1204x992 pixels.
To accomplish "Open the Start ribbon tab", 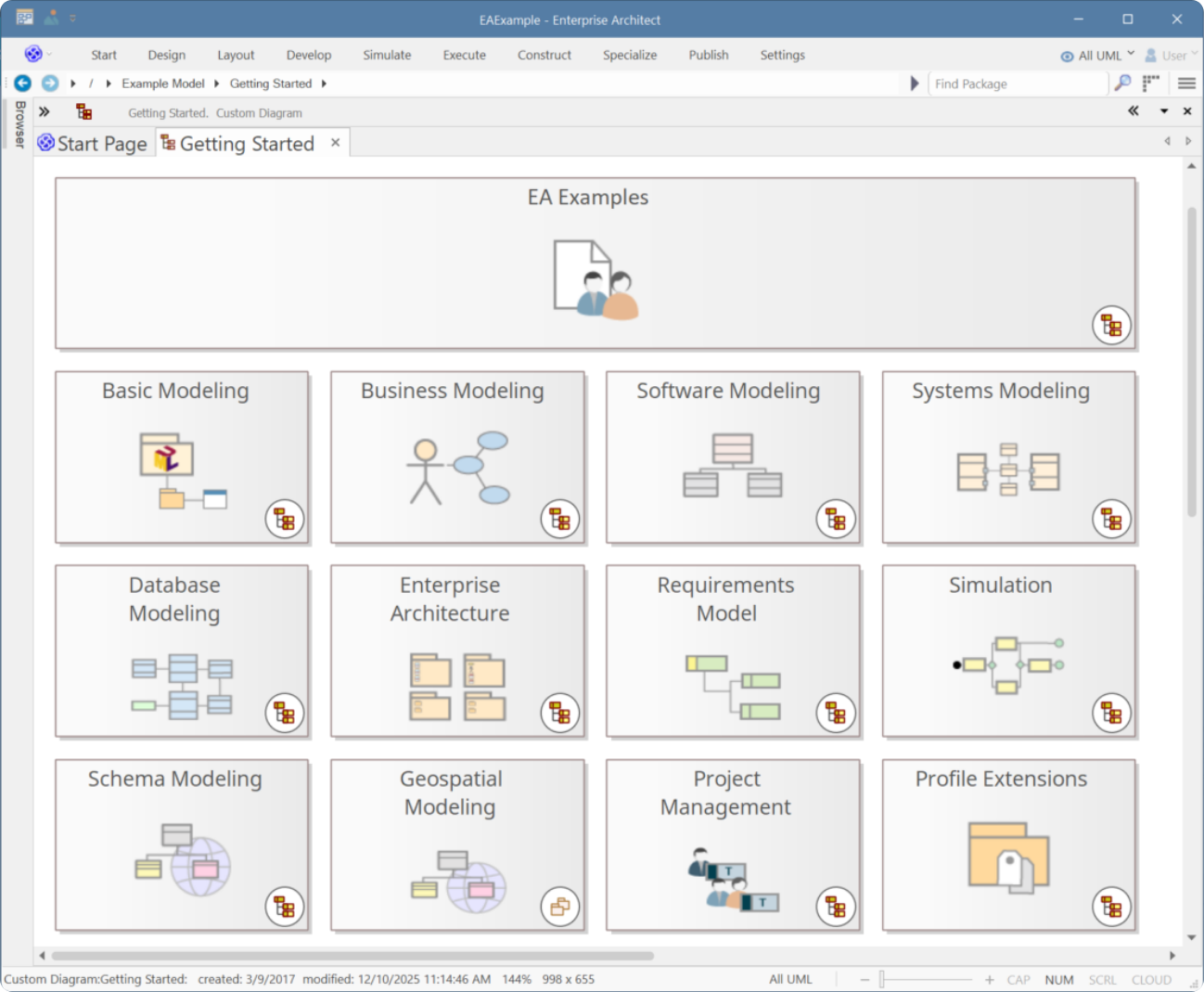I will click(x=104, y=55).
